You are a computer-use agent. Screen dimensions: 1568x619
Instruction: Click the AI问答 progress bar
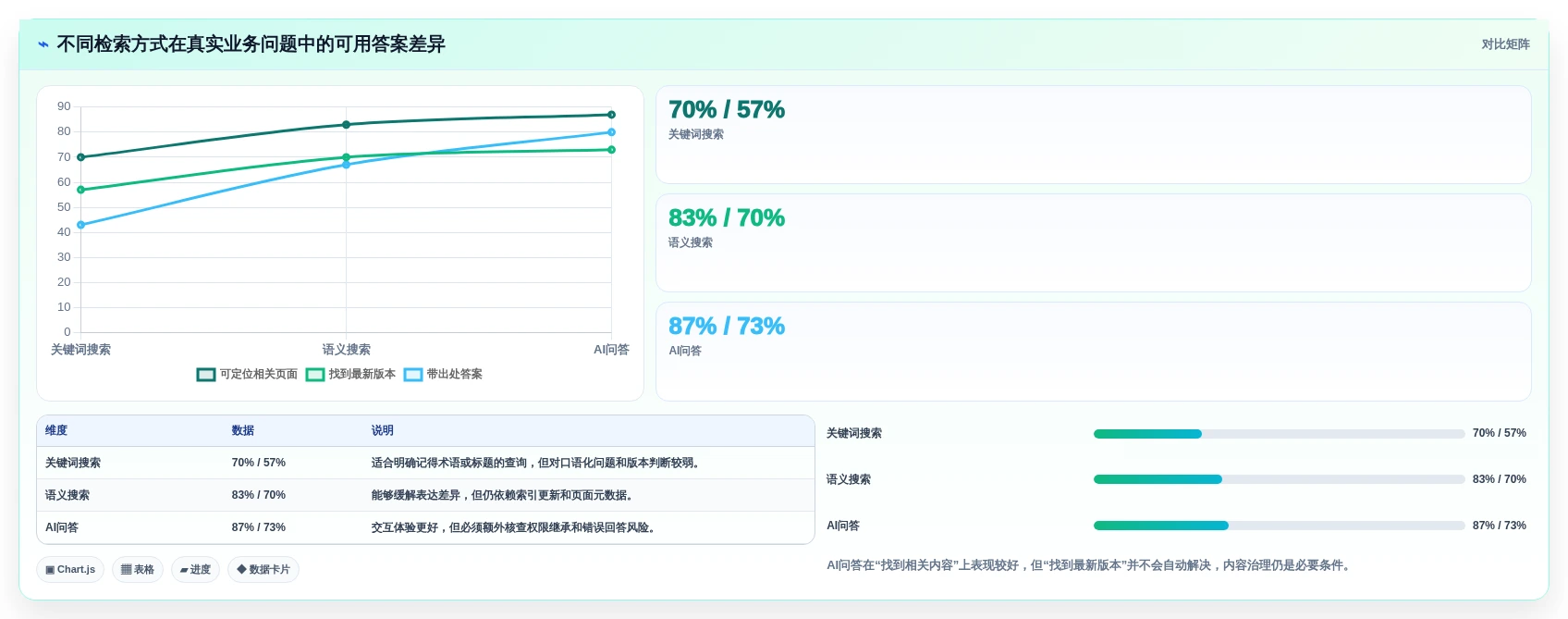1280,526
